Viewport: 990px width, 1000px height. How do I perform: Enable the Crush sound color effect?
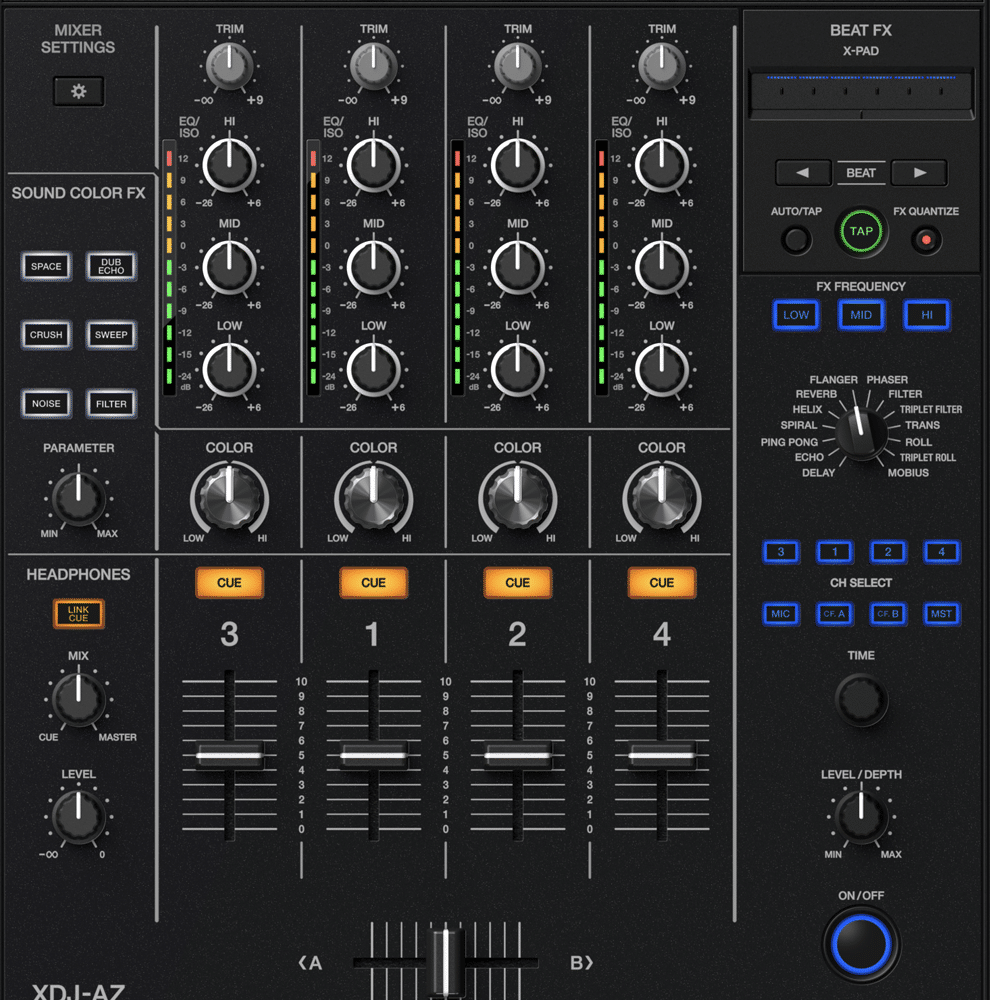pyautogui.click(x=46, y=335)
